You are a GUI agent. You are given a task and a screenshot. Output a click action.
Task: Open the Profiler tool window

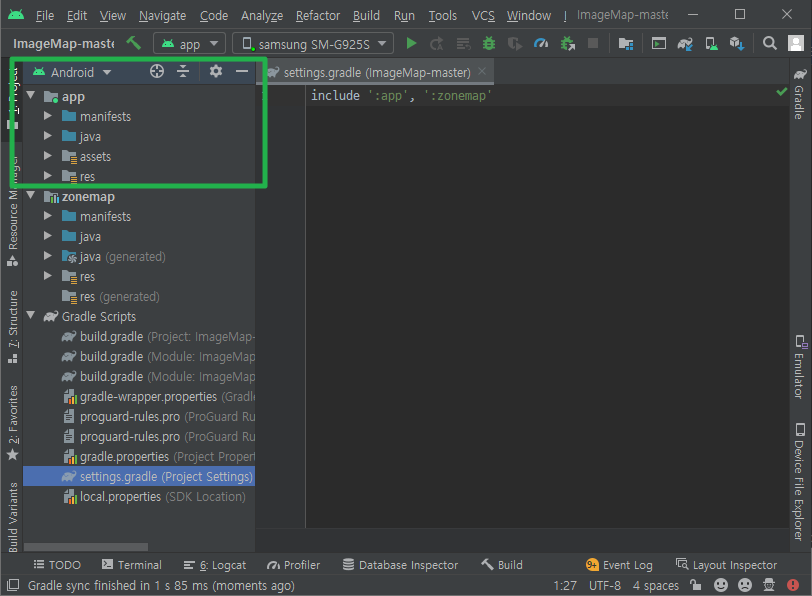point(293,565)
